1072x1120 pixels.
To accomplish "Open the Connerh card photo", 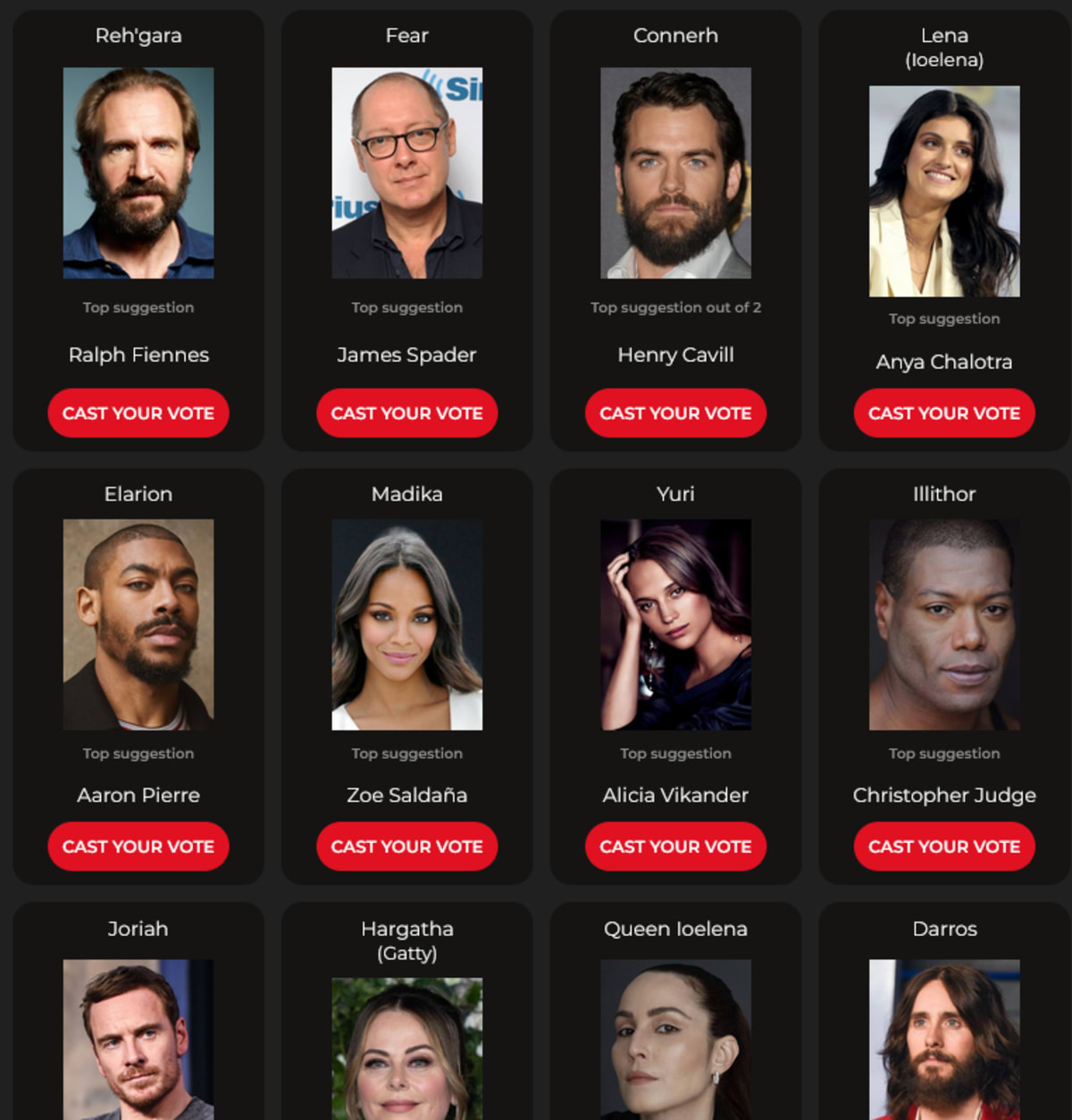I will click(675, 173).
